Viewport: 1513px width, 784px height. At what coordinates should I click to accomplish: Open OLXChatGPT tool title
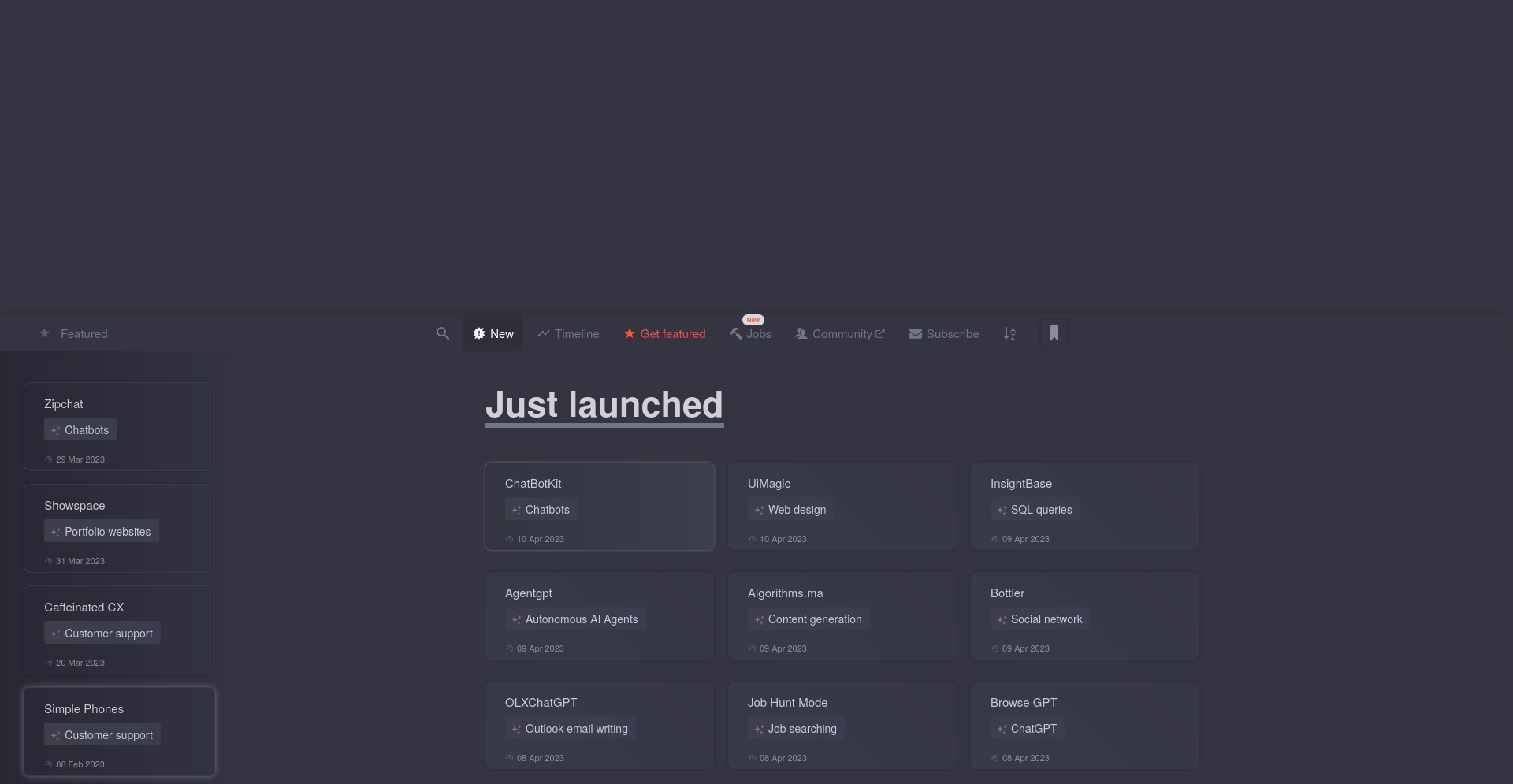541,703
